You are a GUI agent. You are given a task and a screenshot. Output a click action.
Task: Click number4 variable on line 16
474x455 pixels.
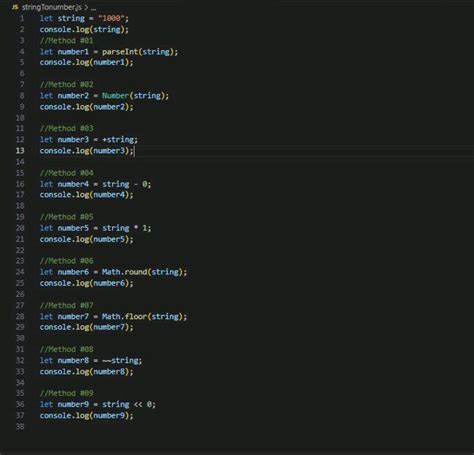pos(73,184)
